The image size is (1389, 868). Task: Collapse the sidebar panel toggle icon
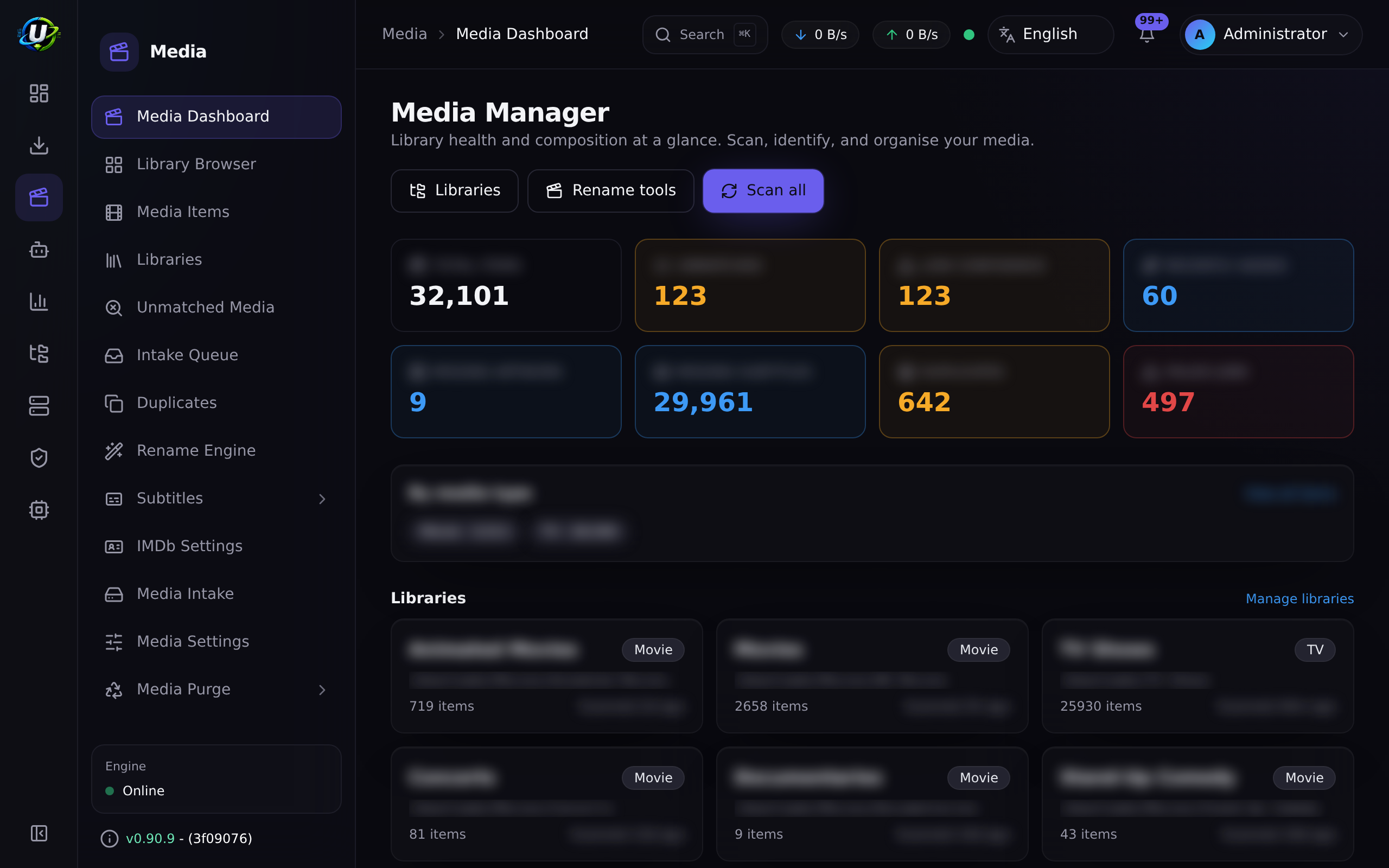tap(39, 833)
